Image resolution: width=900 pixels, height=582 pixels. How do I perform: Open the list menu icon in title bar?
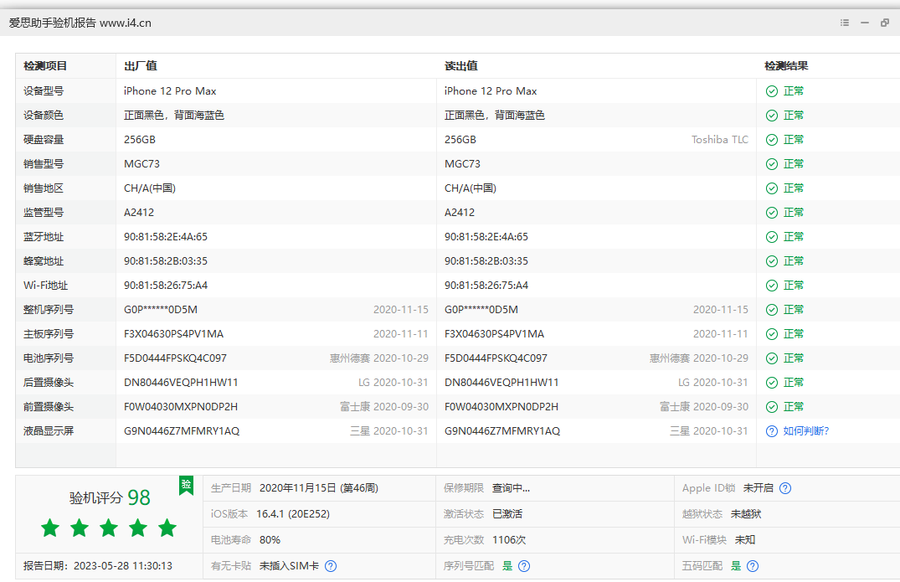844,23
